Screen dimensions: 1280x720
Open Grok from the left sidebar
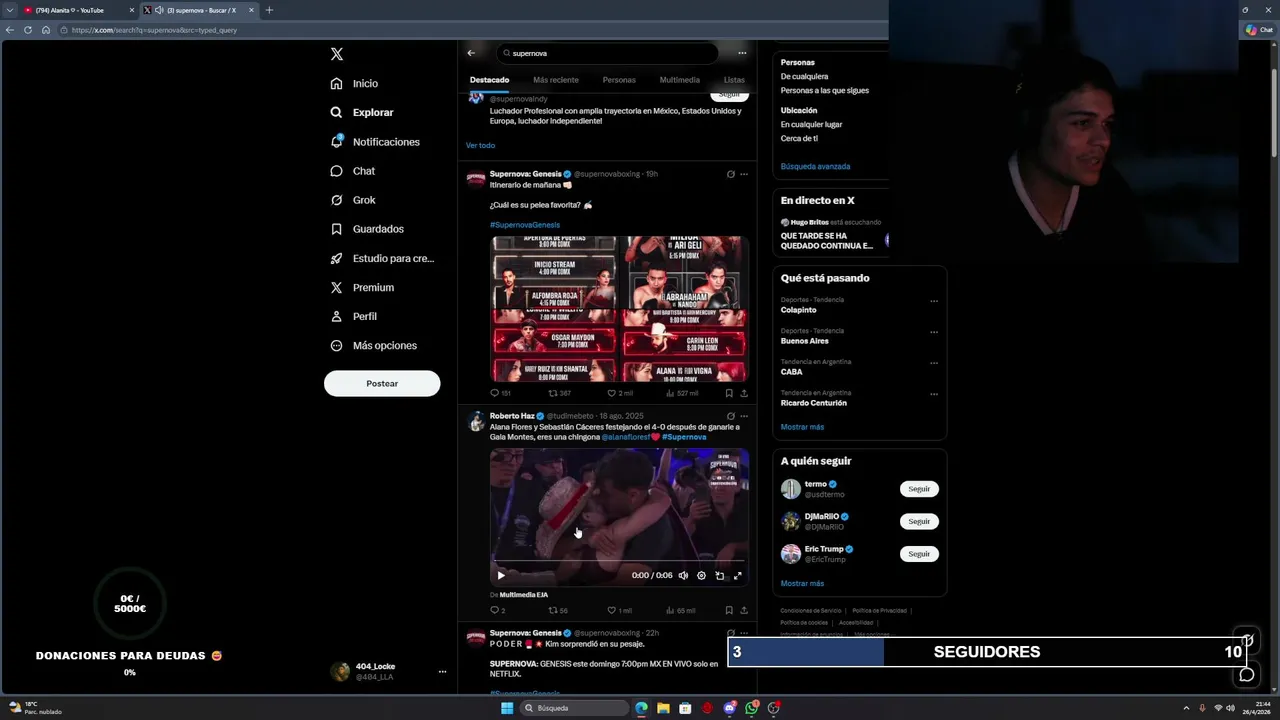pyautogui.click(x=353, y=200)
